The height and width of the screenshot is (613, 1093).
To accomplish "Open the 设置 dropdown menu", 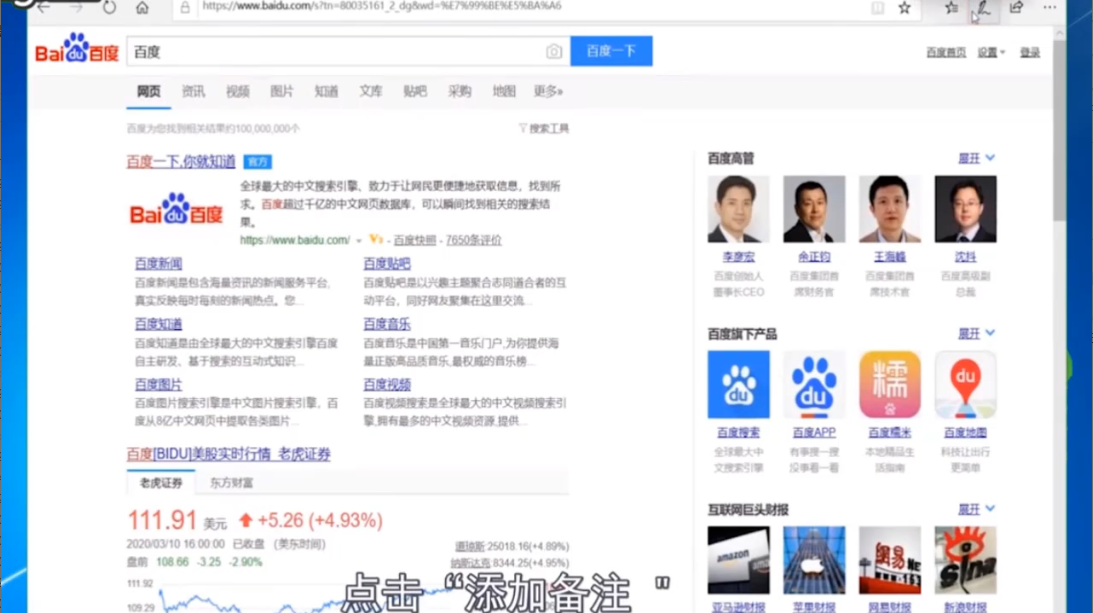I will (x=991, y=53).
